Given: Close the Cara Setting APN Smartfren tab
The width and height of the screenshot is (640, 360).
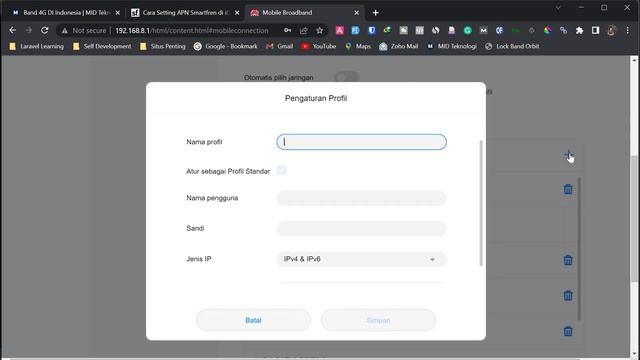Looking at the screenshot, I should click(x=237, y=13).
